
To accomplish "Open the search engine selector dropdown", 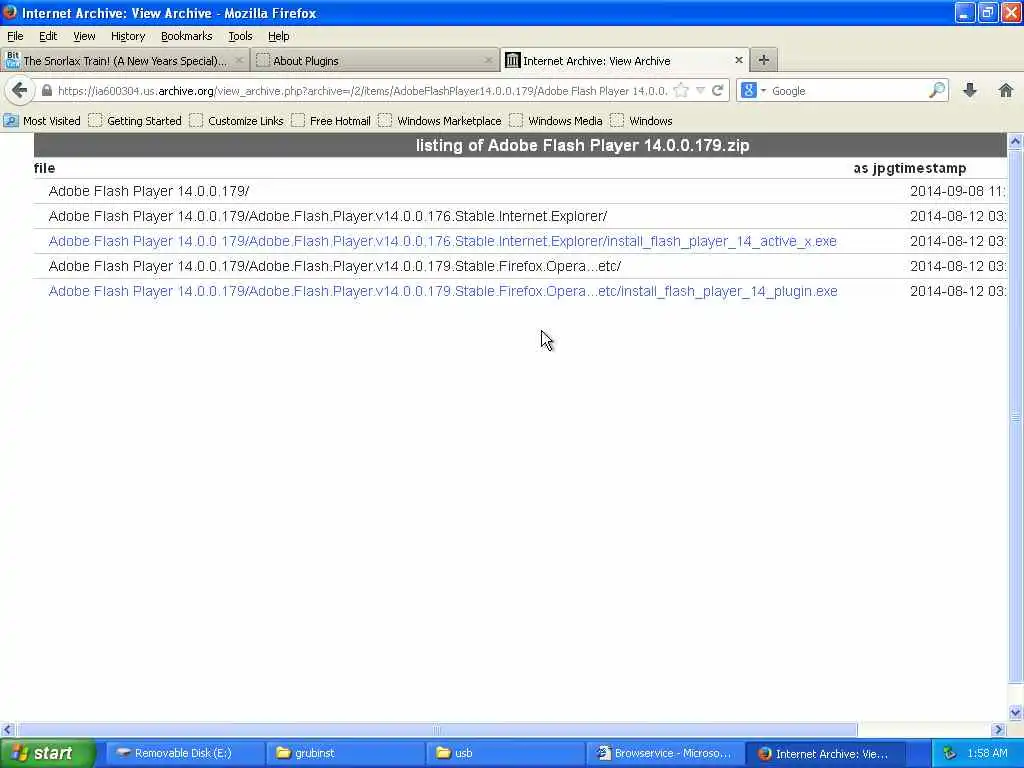I will point(754,91).
